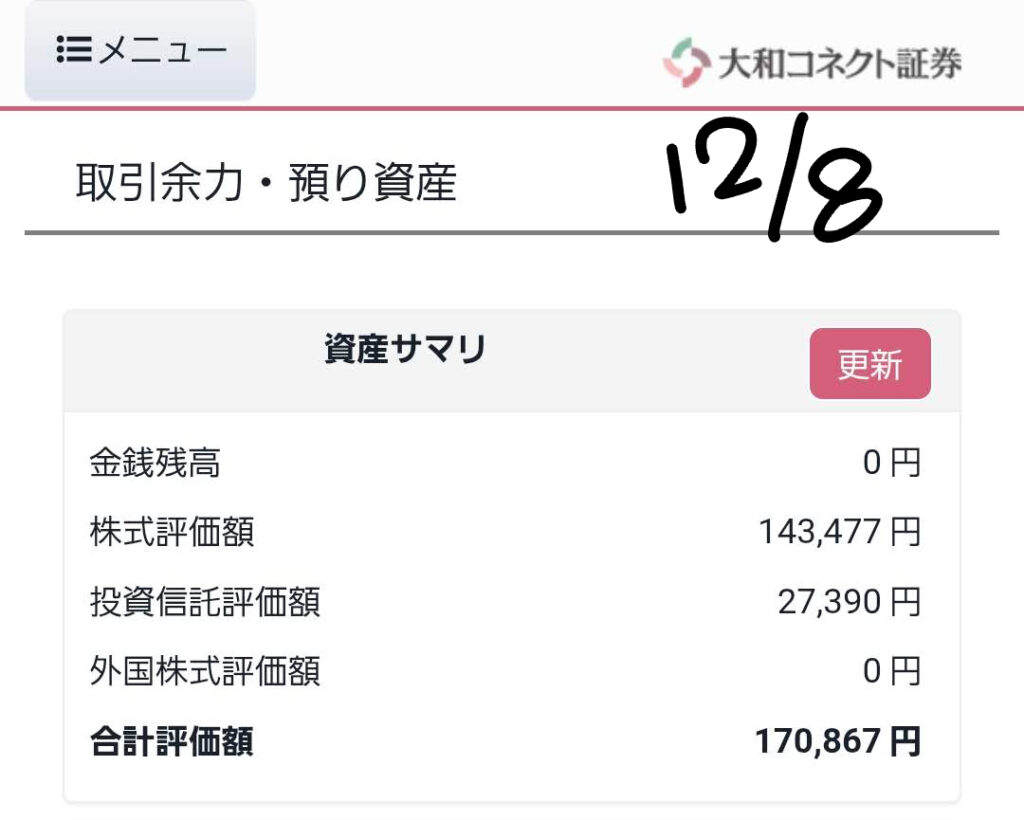This screenshot has height=820, width=1024.
Task: Click the 0円 value for 外国株式評価額
Action: coord(891,671)
